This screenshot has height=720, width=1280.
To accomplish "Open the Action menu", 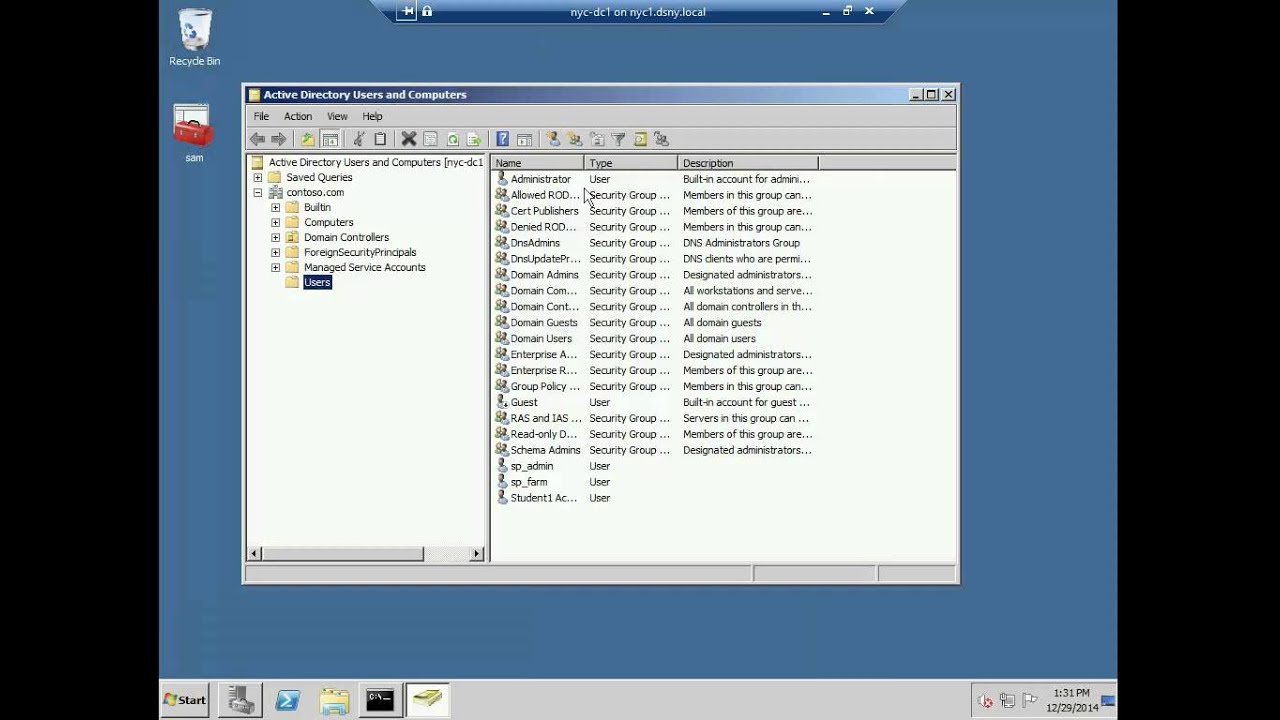I will point(298,116).
